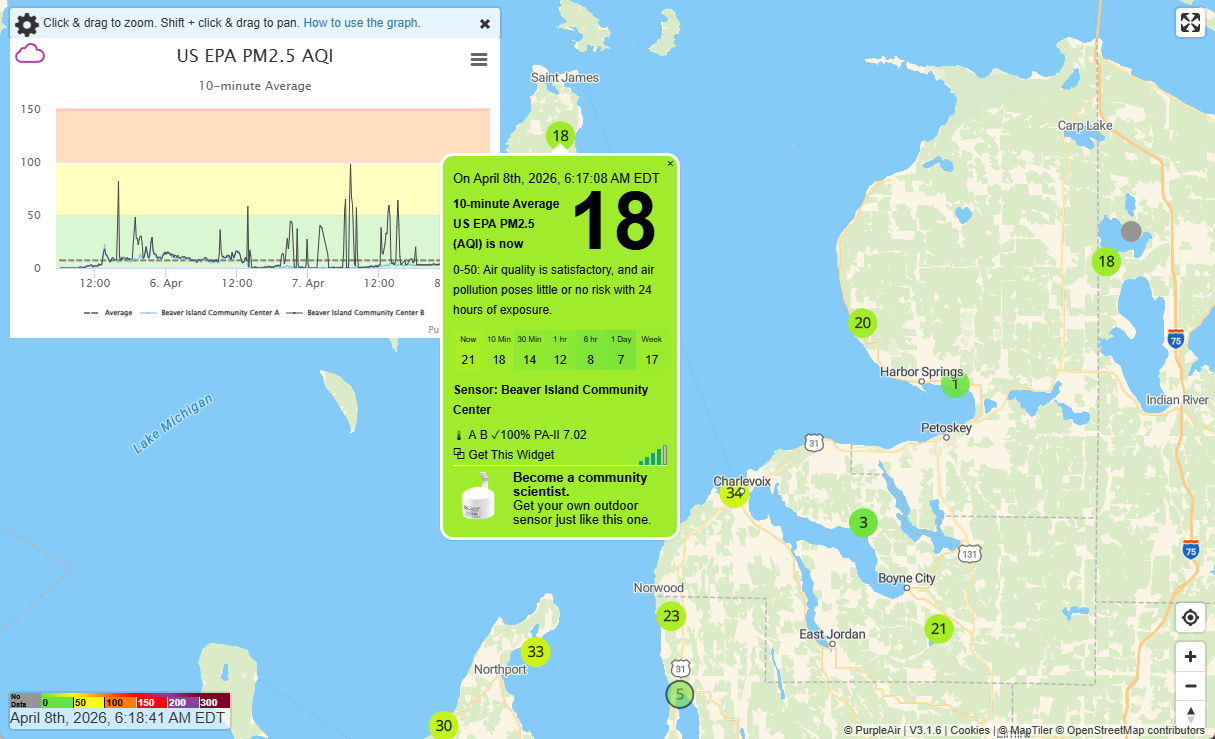Click the locate-me crosshair button
The width and height of the screenshot is (1215, 739).
[x=1190, y=617]
